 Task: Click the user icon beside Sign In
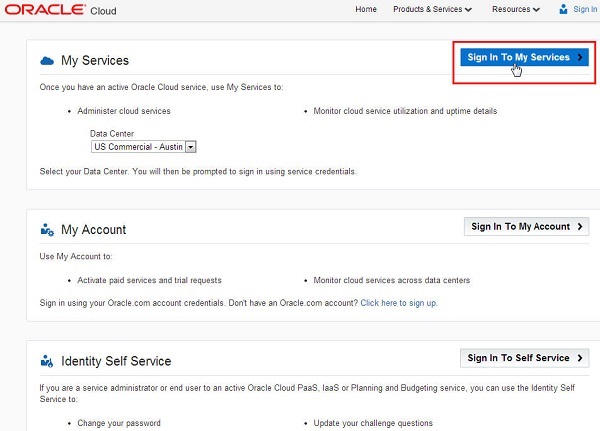tap(564, 10)
